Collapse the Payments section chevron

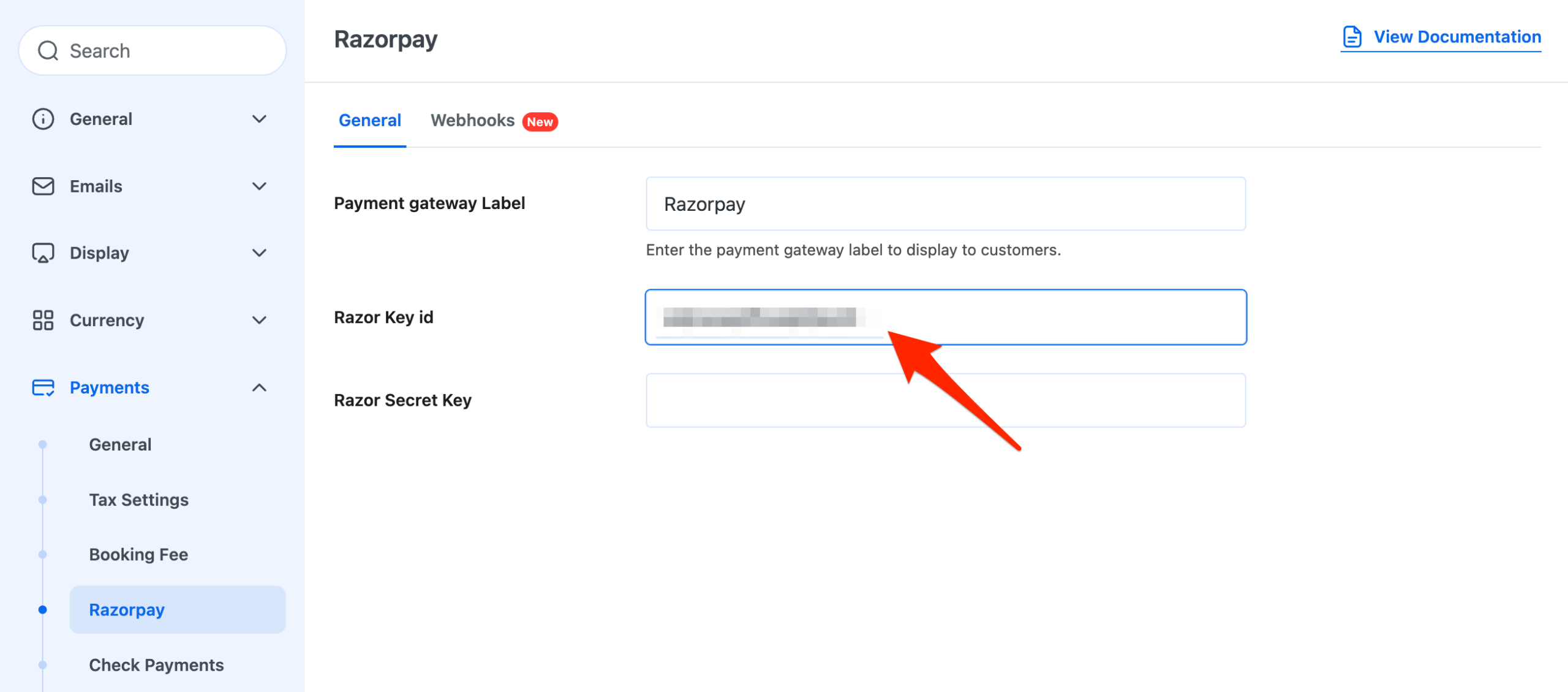pos(259,387)
